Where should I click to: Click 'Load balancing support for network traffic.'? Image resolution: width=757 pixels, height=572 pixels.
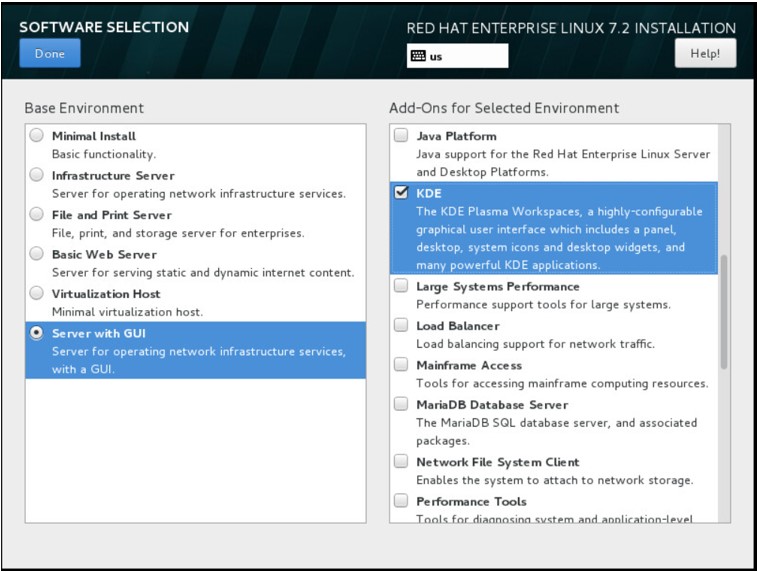click(536, 344)
